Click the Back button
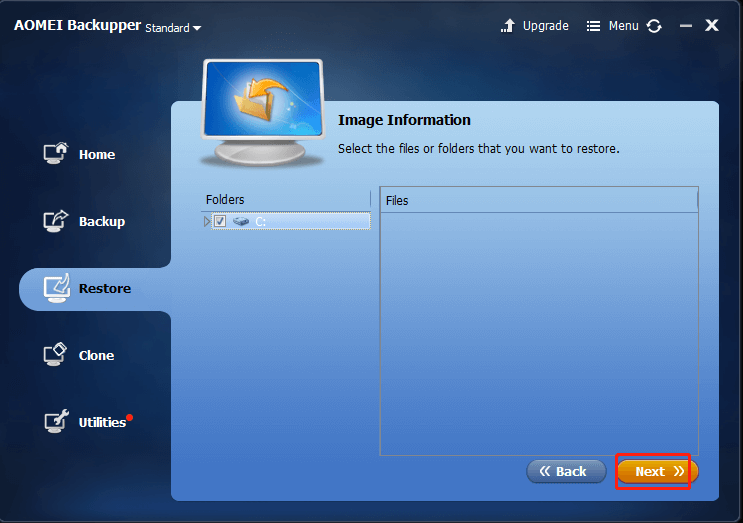This screenshot has height=523, width=743. coord(566,471)
